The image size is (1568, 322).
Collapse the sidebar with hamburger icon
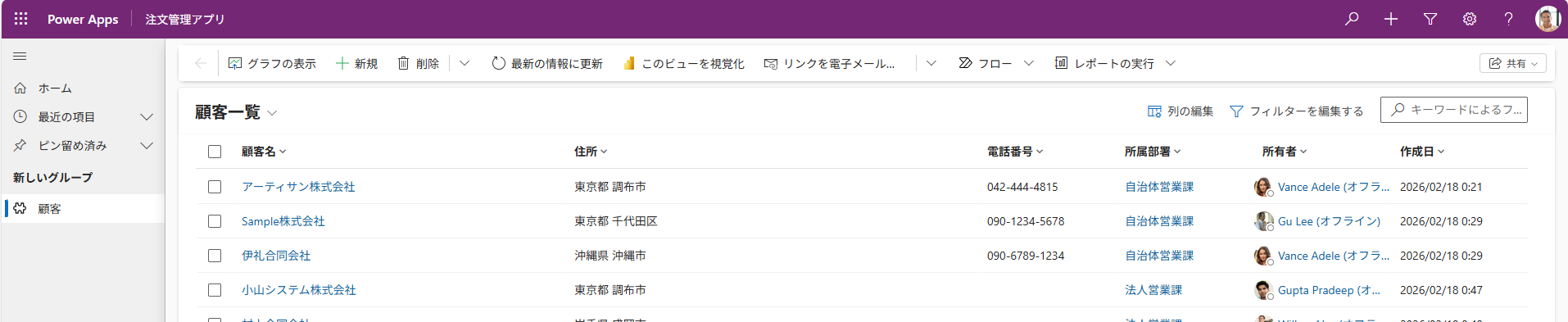click(x=20, y=57)
